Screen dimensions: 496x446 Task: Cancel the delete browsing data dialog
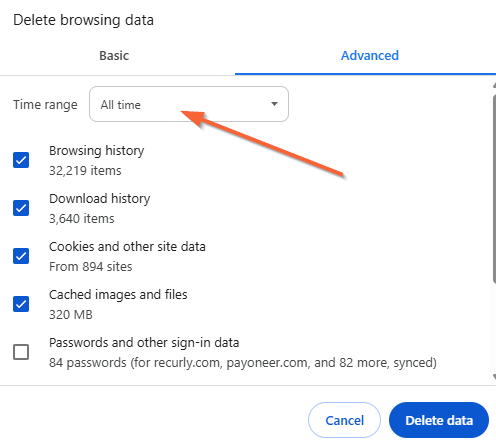point(344,420)
